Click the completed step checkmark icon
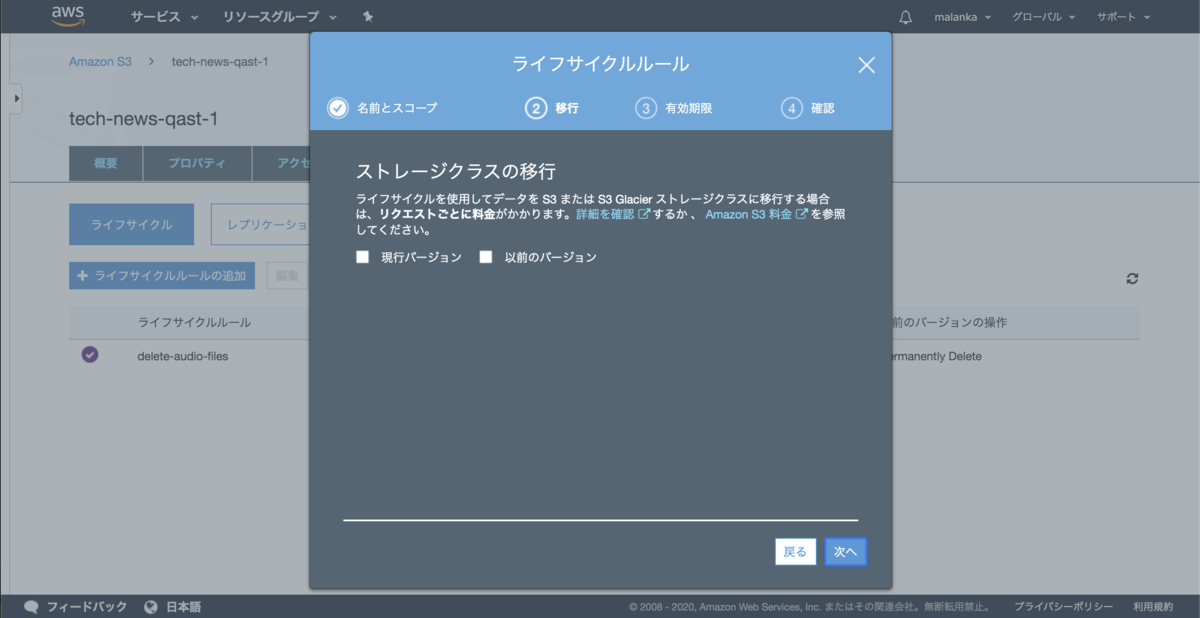The width and height of the screenshot is (1200, 618). tap(338, 108)
